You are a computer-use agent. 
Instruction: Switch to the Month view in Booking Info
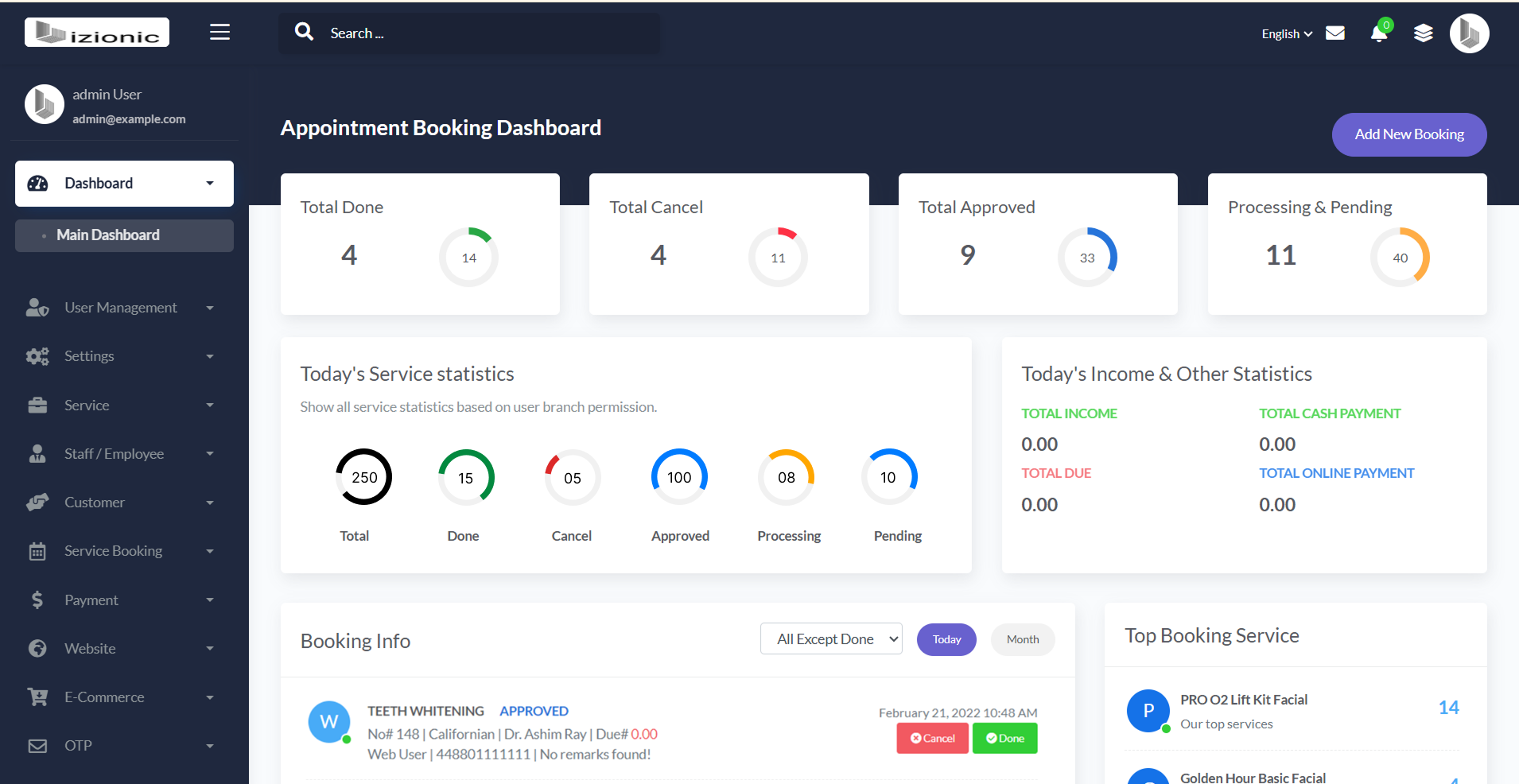point(1022,638)
